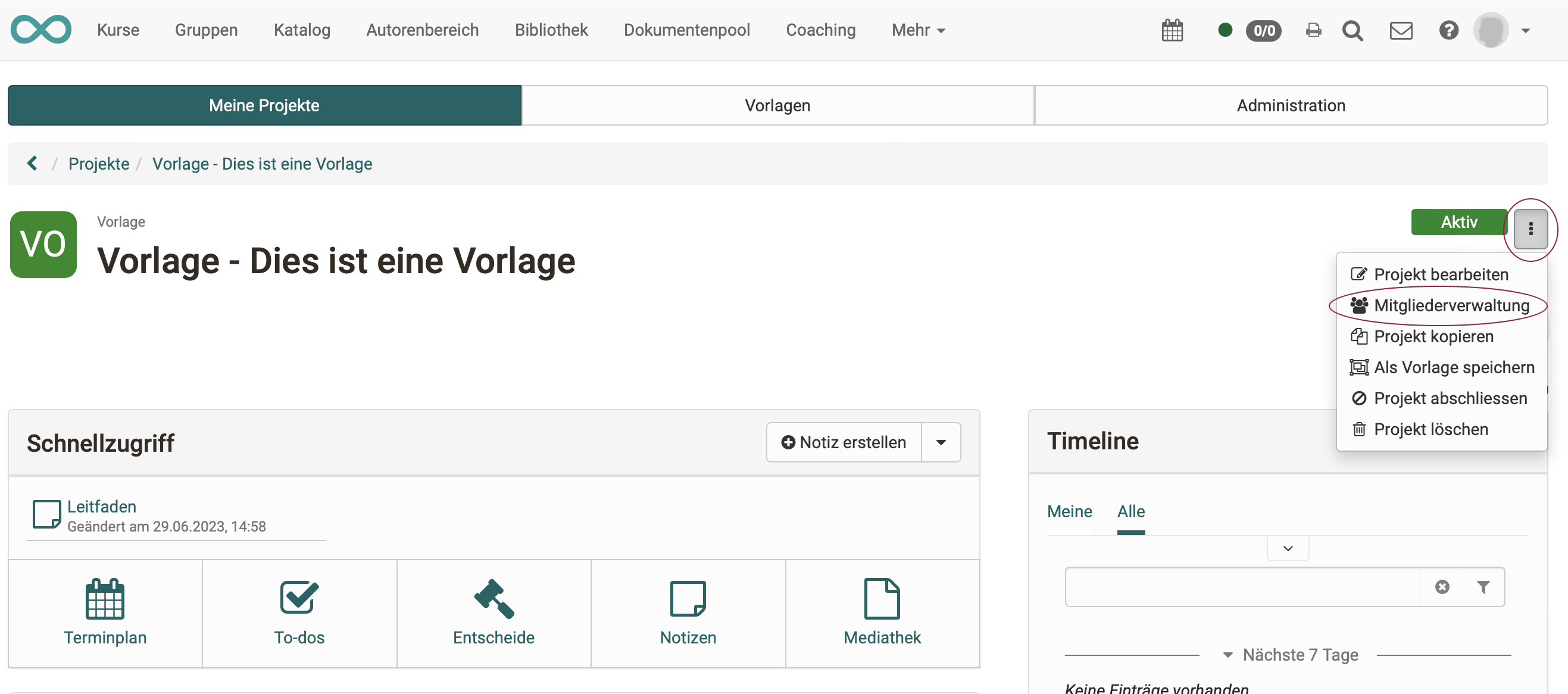Viewport: 1568px width, 694px height.
Task: Open mail inbox envelope icon
Action: (x=1400, y=30)
